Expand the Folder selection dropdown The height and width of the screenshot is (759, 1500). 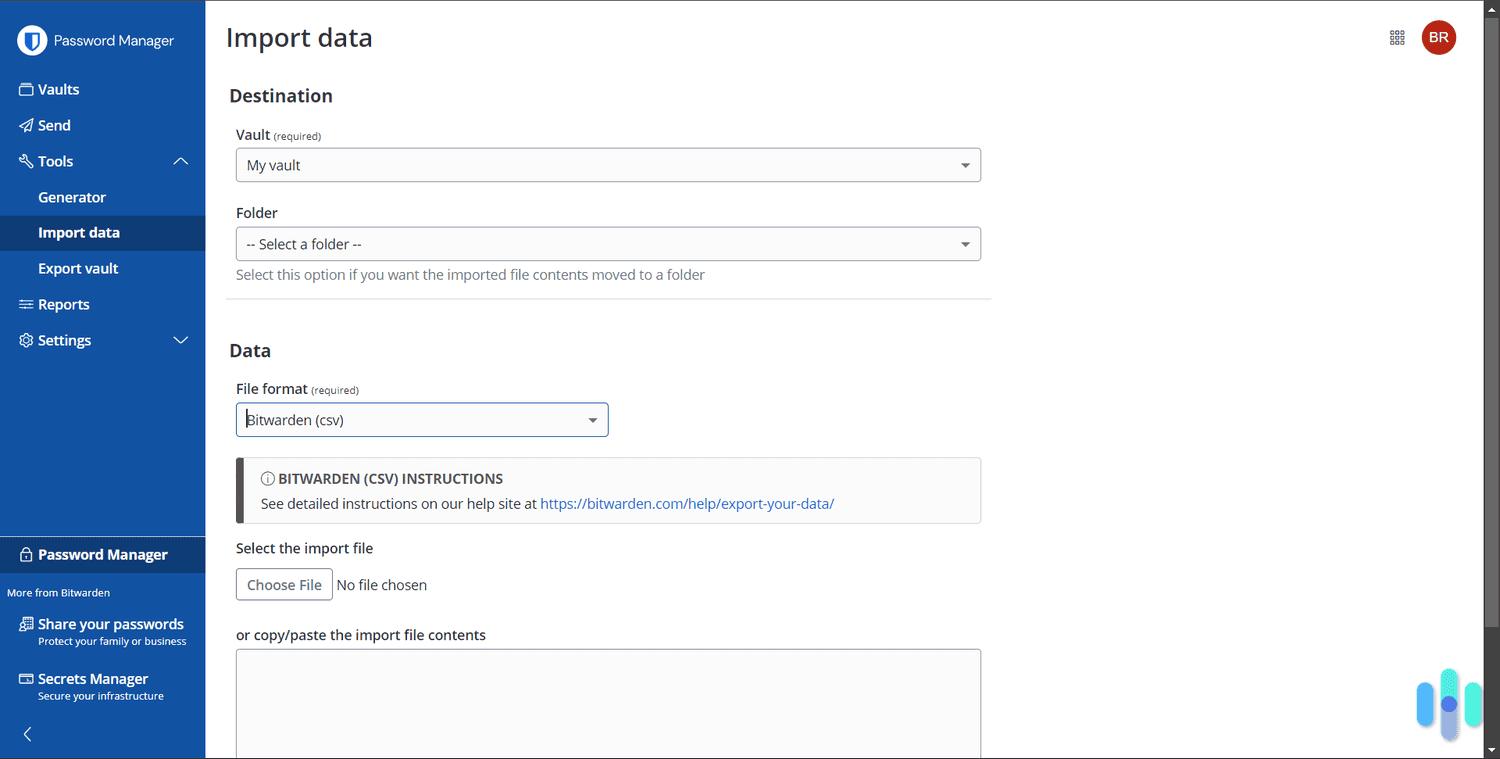(x=607, y=243)
